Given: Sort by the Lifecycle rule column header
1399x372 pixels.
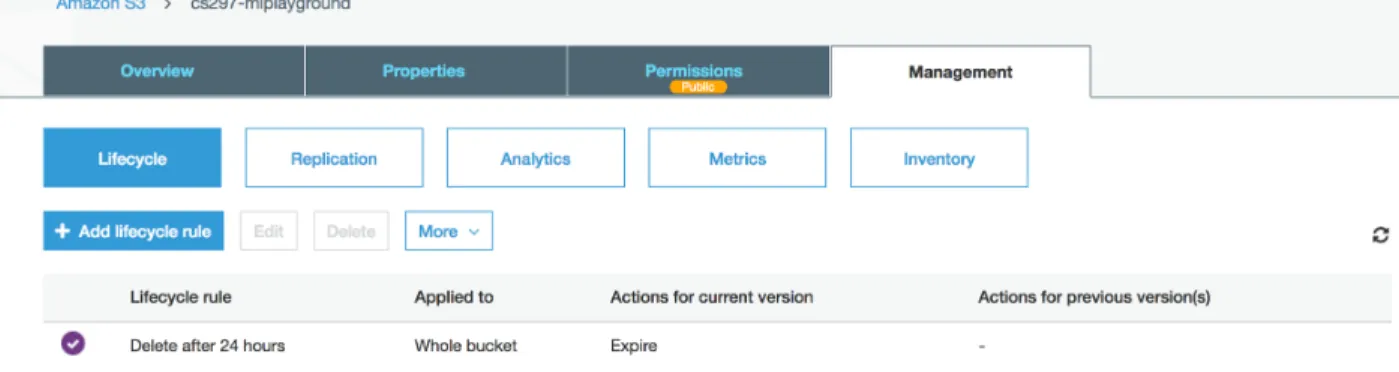Looking at the screenshot, I should pos(181,297).
